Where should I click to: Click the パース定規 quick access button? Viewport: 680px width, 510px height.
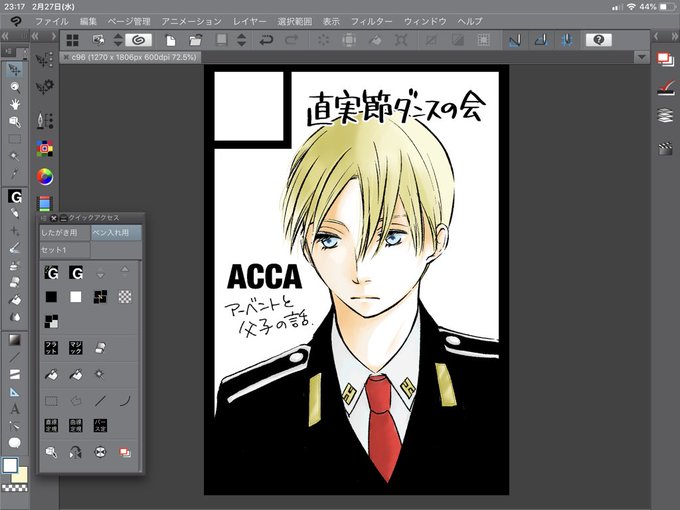coord(100,425)
